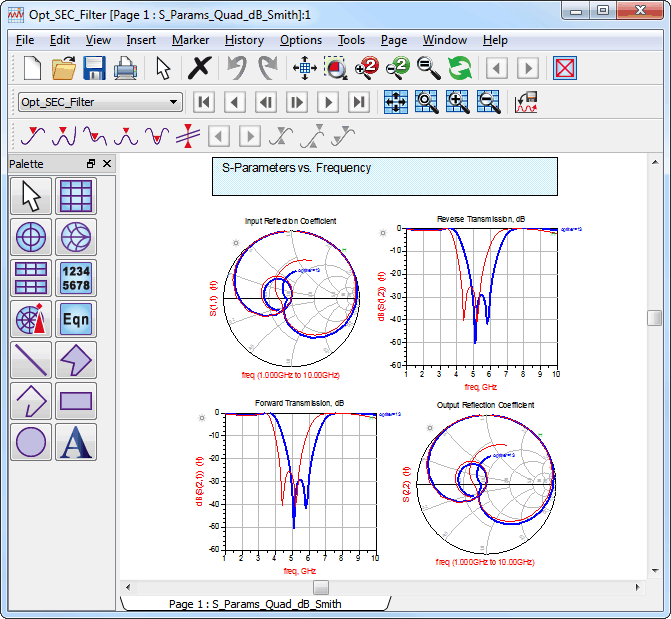This screenshot has width=671, height=619.
Task: Insert an equation with the Eqn icon
Action: (x=76, y=319)
